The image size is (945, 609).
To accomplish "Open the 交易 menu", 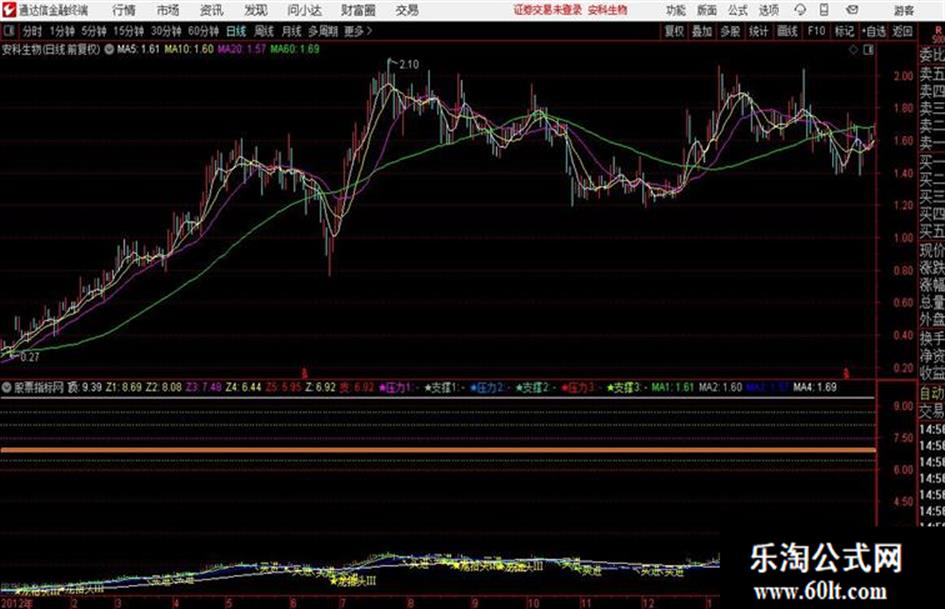I will (407, 10).
